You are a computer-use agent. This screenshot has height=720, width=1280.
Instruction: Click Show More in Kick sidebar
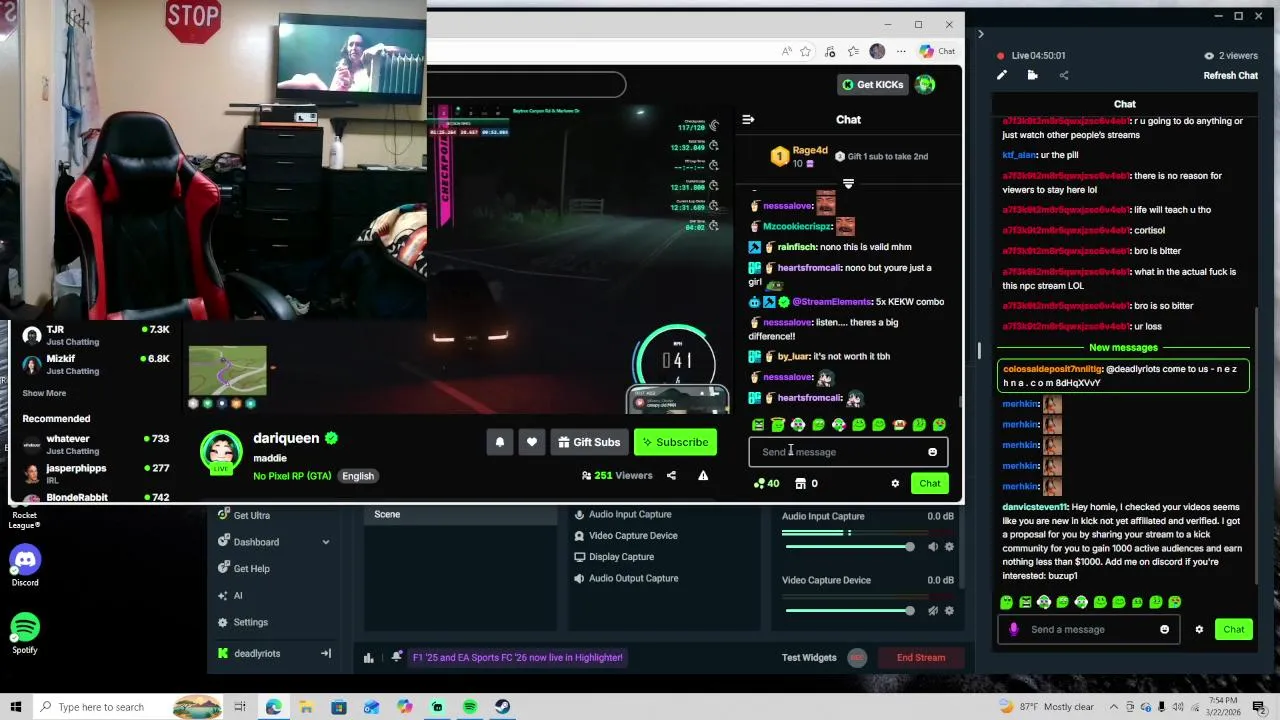point(44,393)
